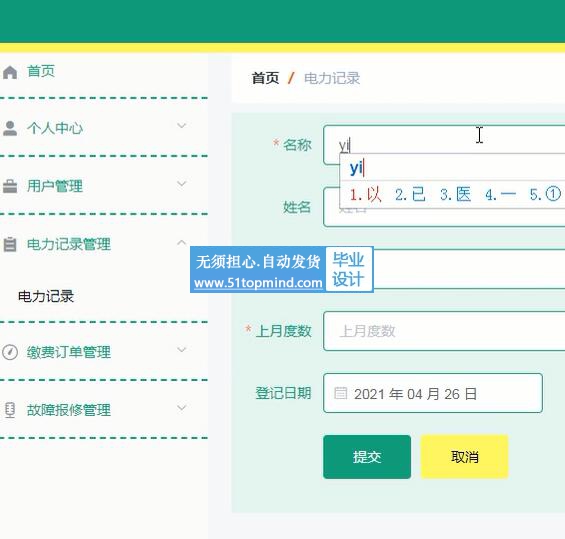Expand the 用户管理 menu chevron
Image resolution: width=565 pixels, height=539 pixels.
click(x=182, y=184)
